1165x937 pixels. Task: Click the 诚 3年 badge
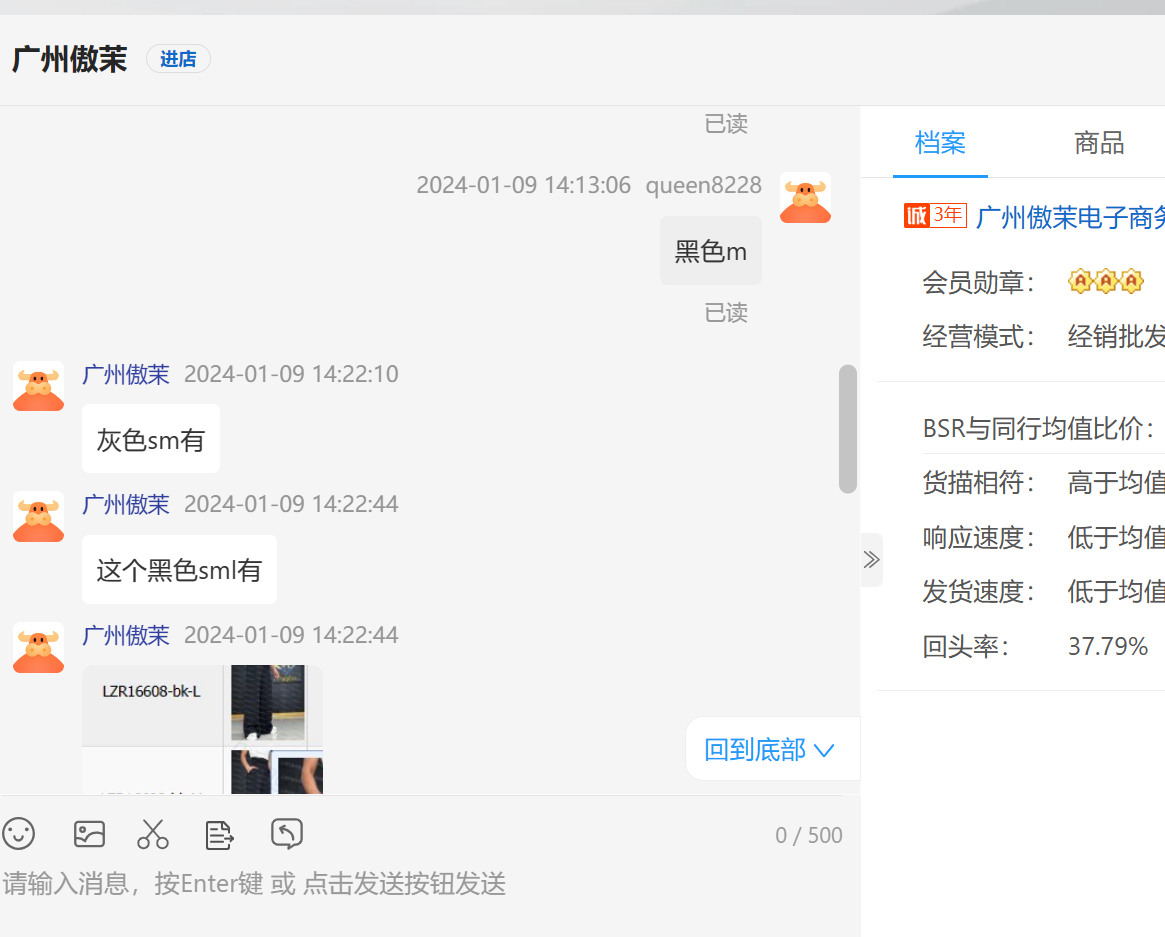(935, 215)
